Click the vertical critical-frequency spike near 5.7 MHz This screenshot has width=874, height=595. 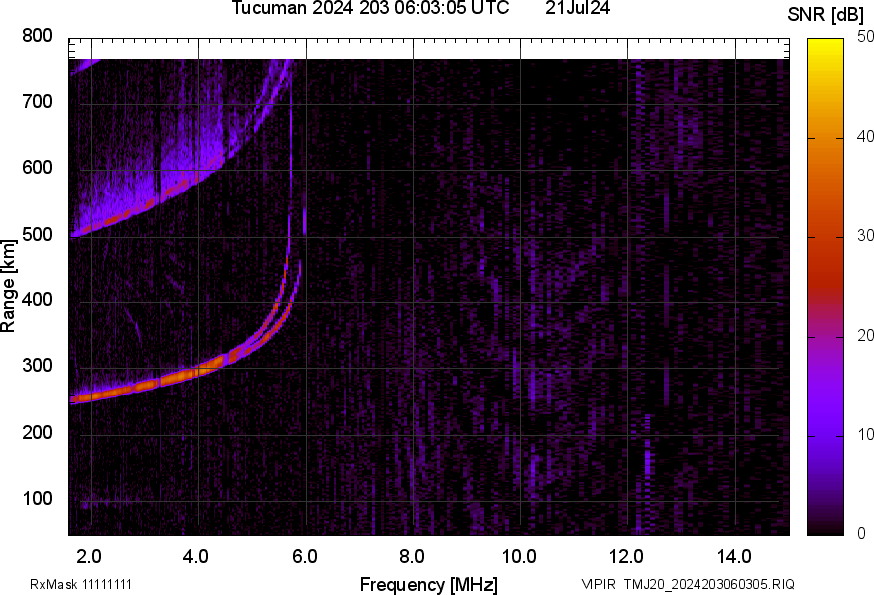point(290,167)
